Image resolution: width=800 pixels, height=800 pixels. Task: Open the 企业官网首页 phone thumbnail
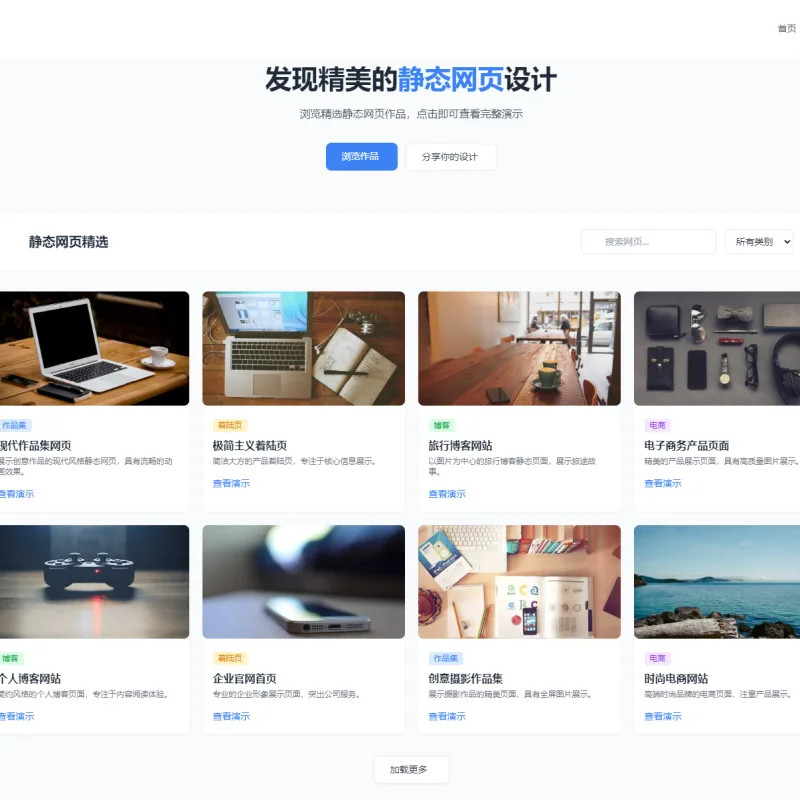click(304, 582)
